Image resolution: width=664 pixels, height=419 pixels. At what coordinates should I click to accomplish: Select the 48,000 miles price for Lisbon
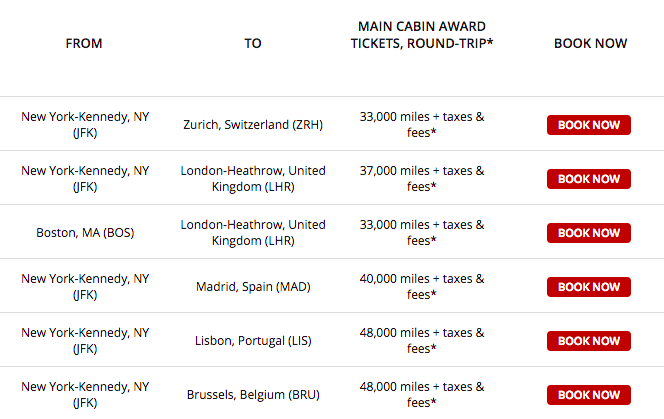[422, 341]
